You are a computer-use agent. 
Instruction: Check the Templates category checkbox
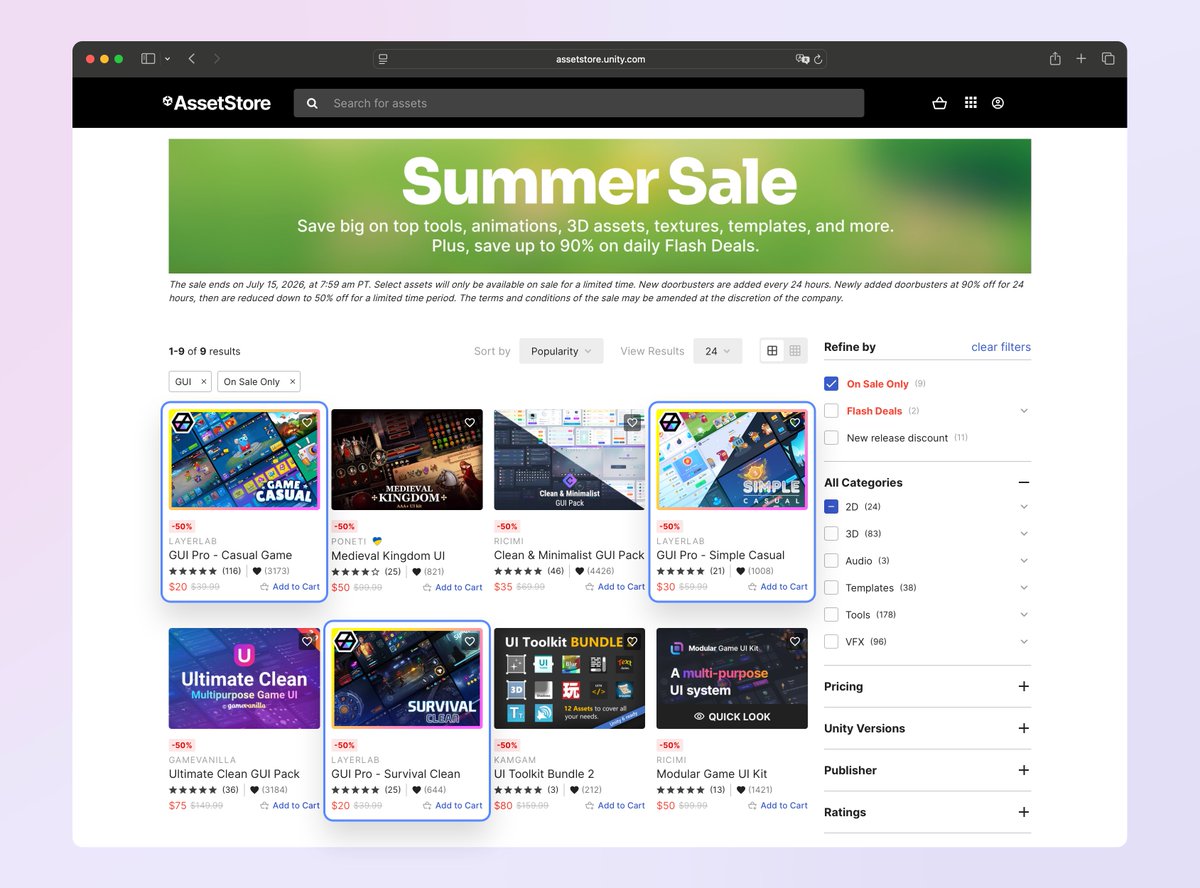831,588
